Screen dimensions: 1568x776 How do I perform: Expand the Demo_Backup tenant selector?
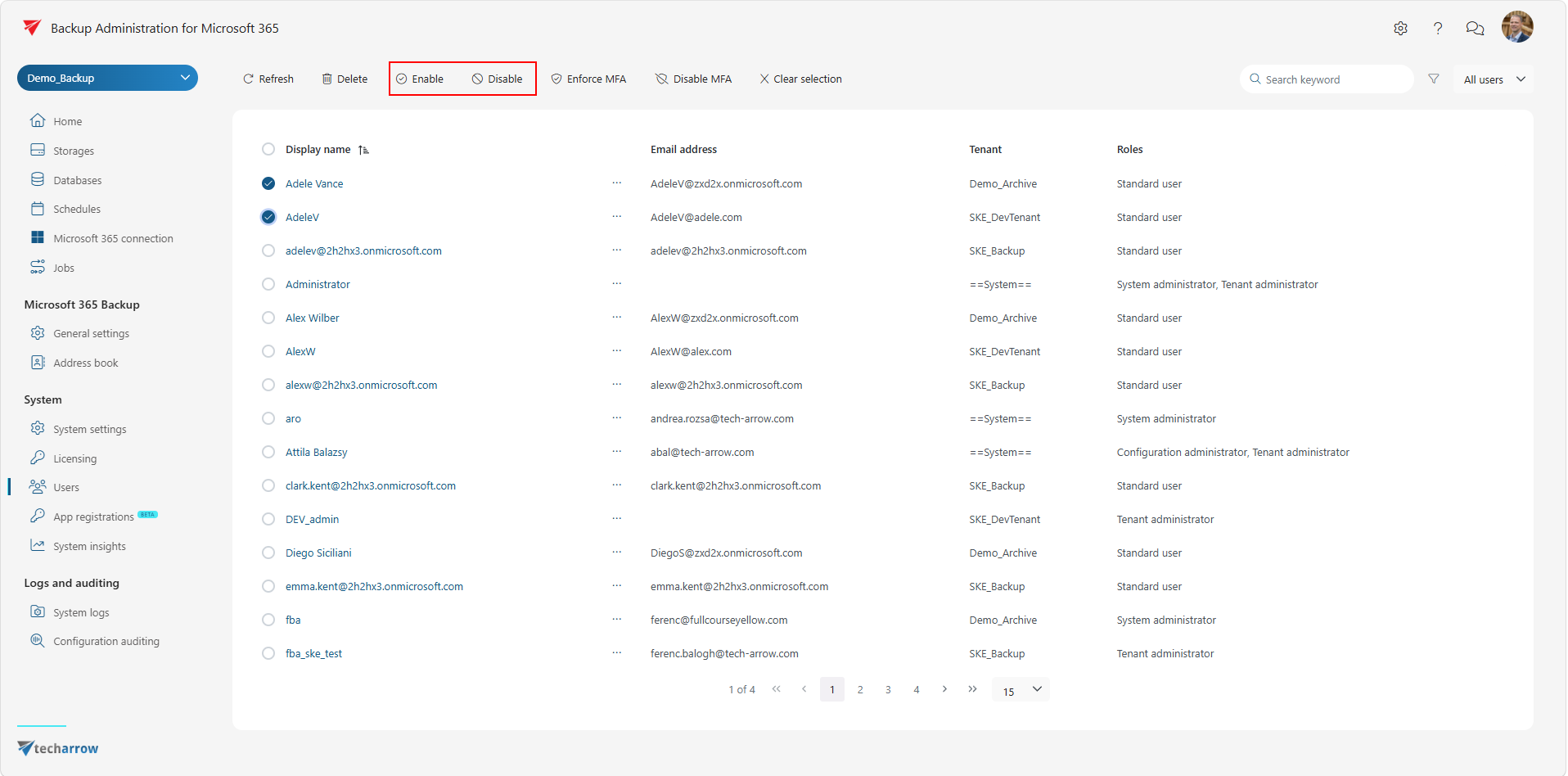[x=107, y=78]
